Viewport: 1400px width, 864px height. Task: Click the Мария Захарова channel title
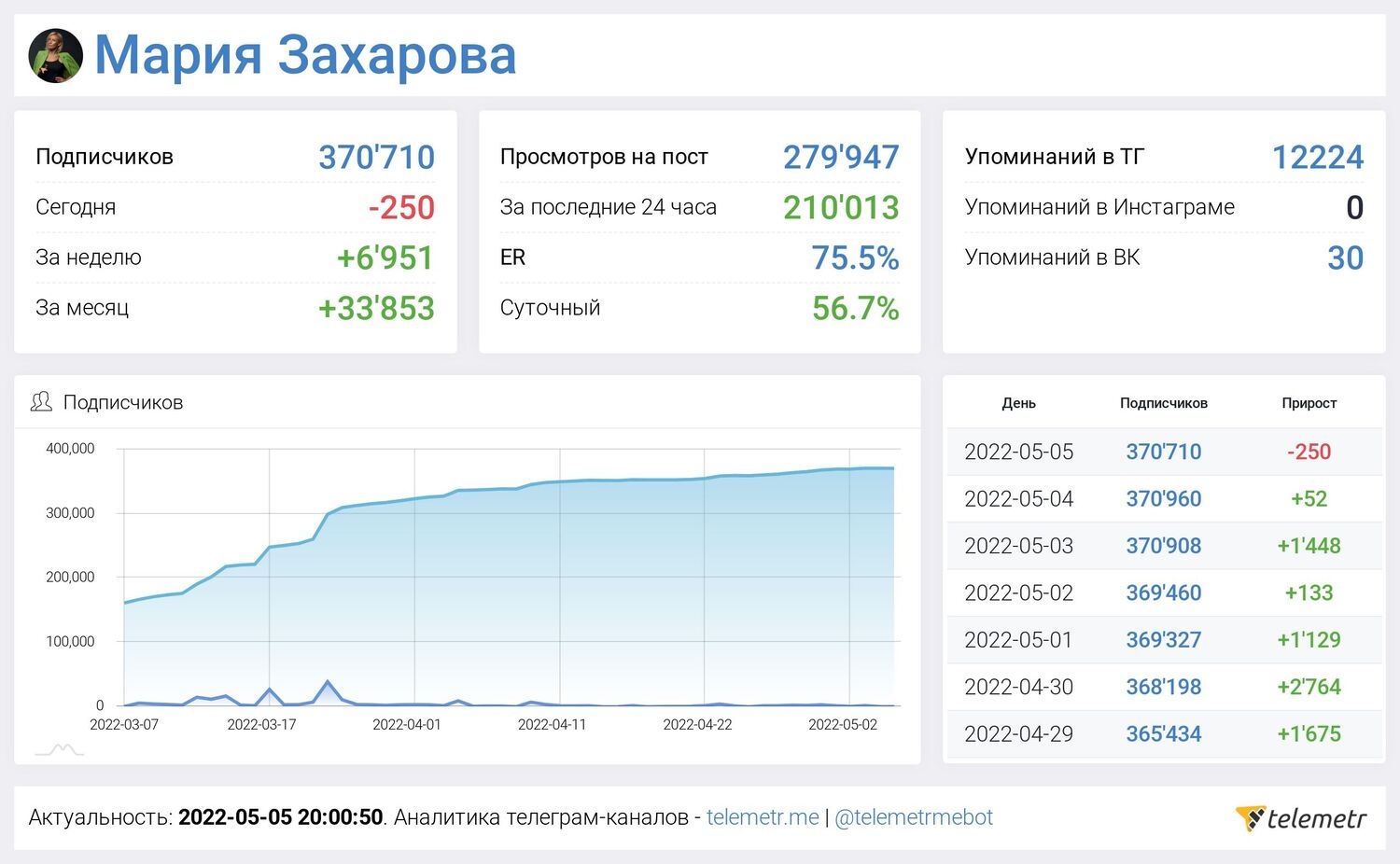[305, 55]
